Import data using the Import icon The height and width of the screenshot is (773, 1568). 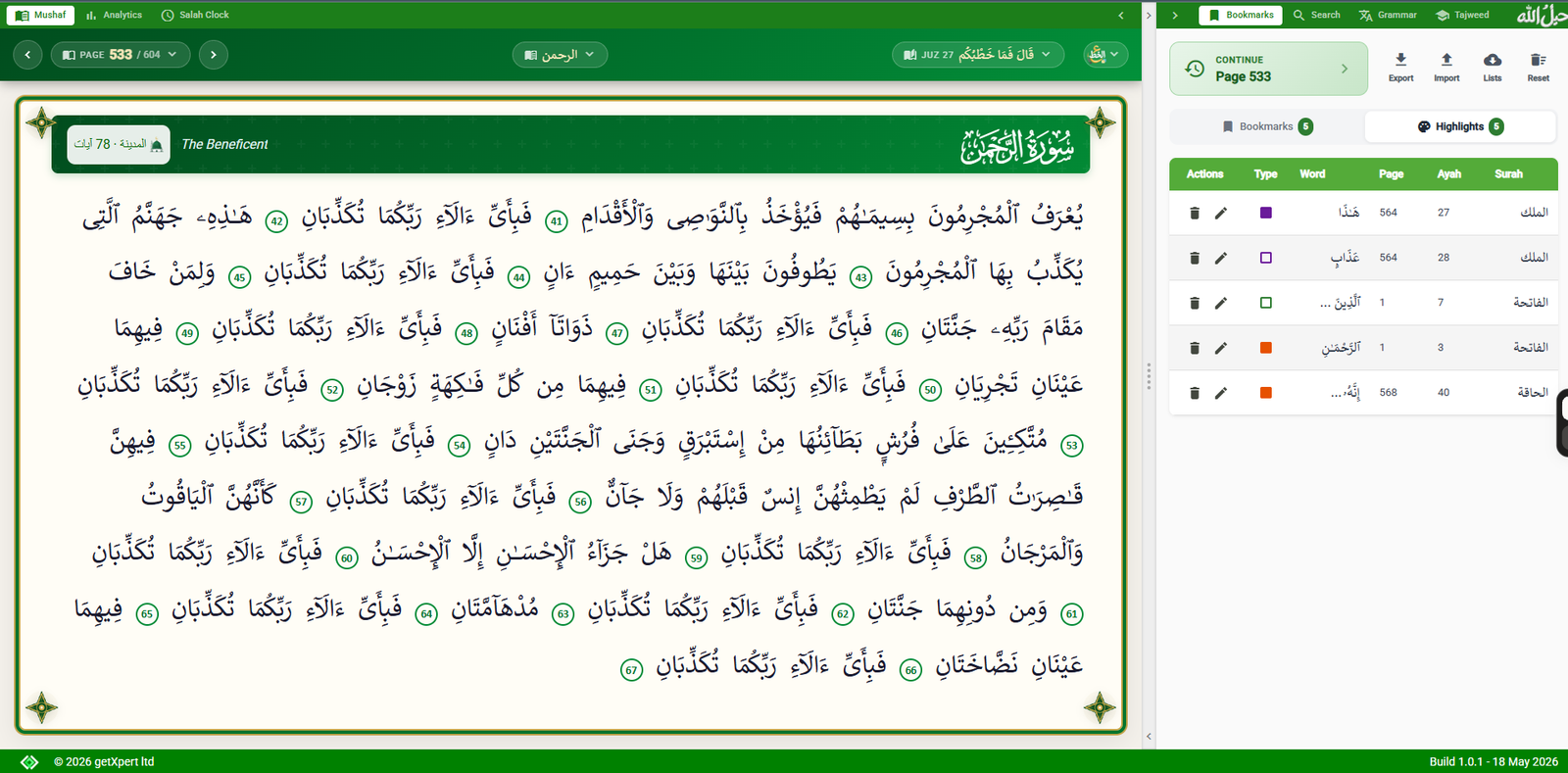[x=1446, y=67]
